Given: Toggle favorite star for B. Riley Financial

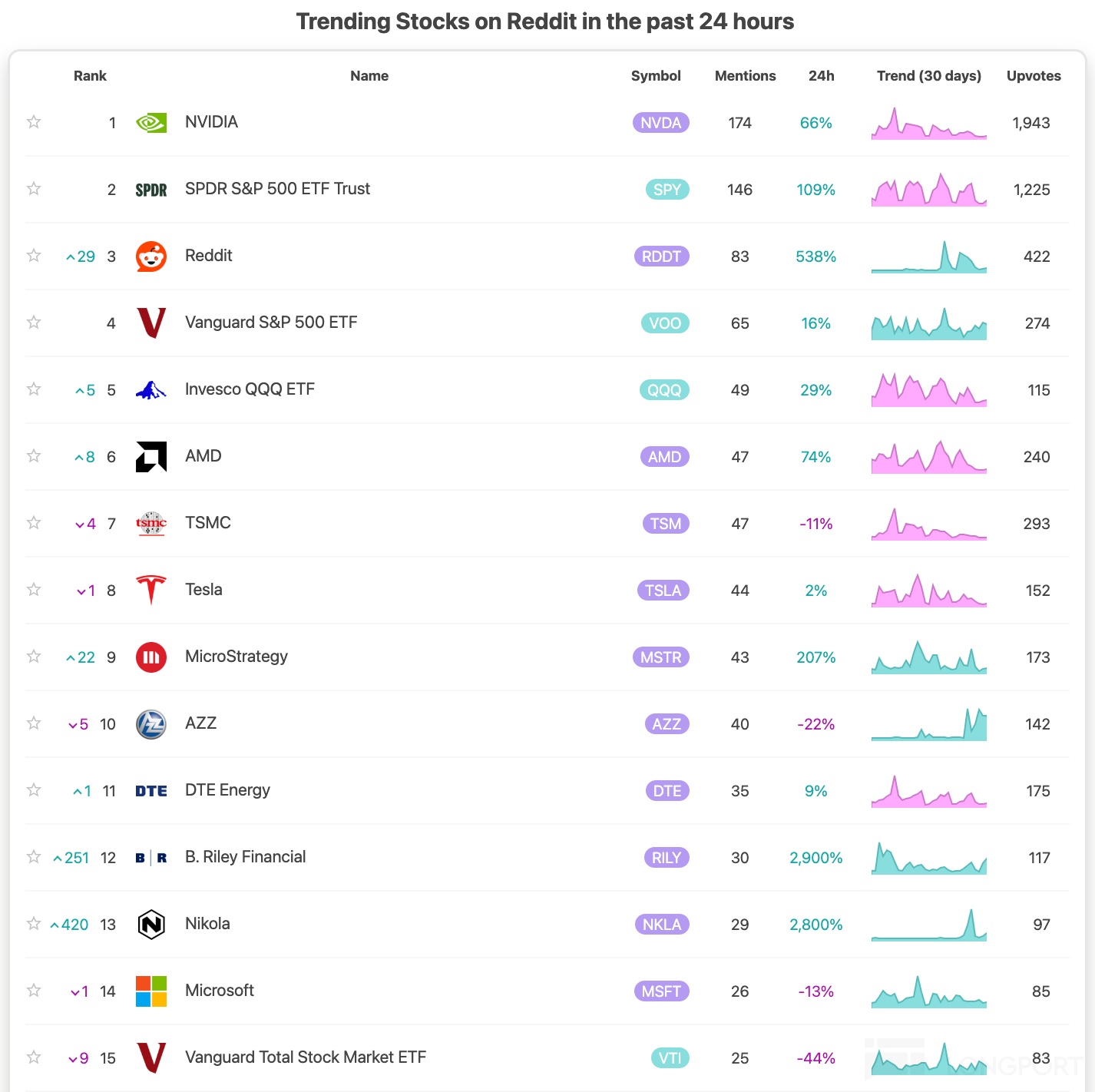Looking at the screenshot, I should [x=34, y=857].
